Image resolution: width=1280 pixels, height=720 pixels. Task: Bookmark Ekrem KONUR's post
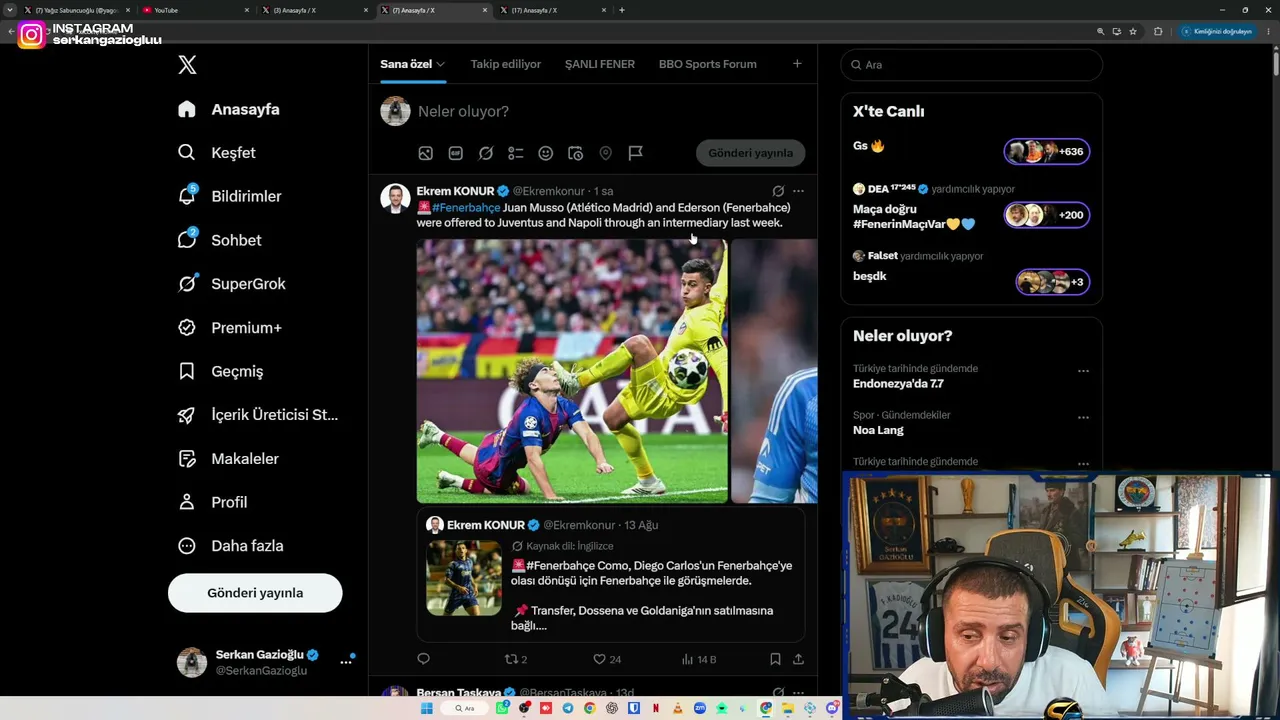pyautogui.click(x=775, y=659)
